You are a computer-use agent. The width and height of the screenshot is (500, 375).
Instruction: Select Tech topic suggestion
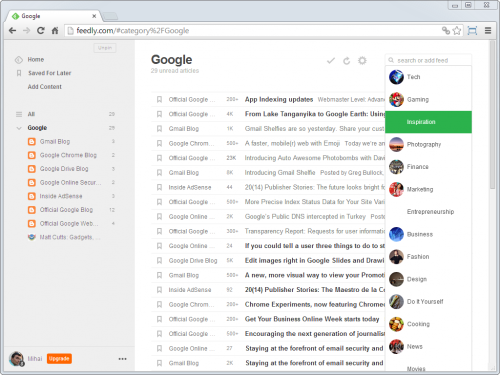(x=428, y=77)
